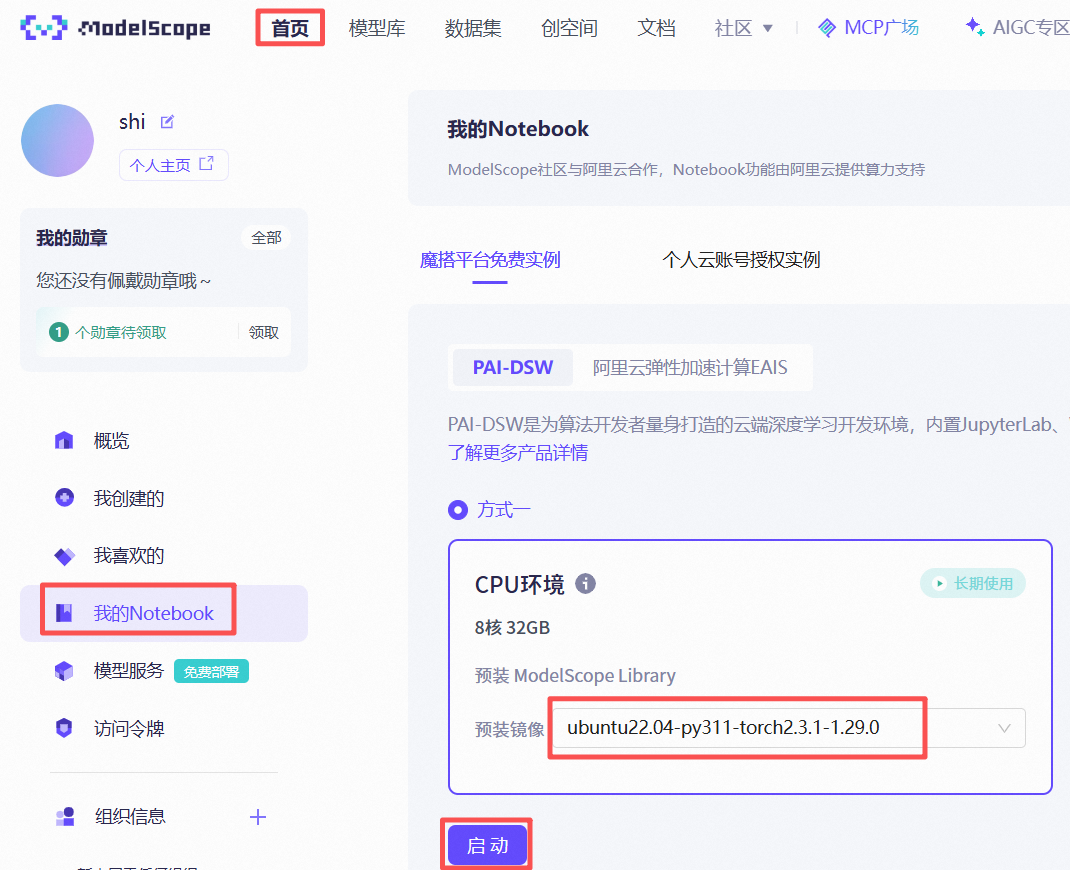The height and width of the screenshot is (870, 1070).
Task: Start the notebook with 启动 button
Action: click(x=487, y=845)
